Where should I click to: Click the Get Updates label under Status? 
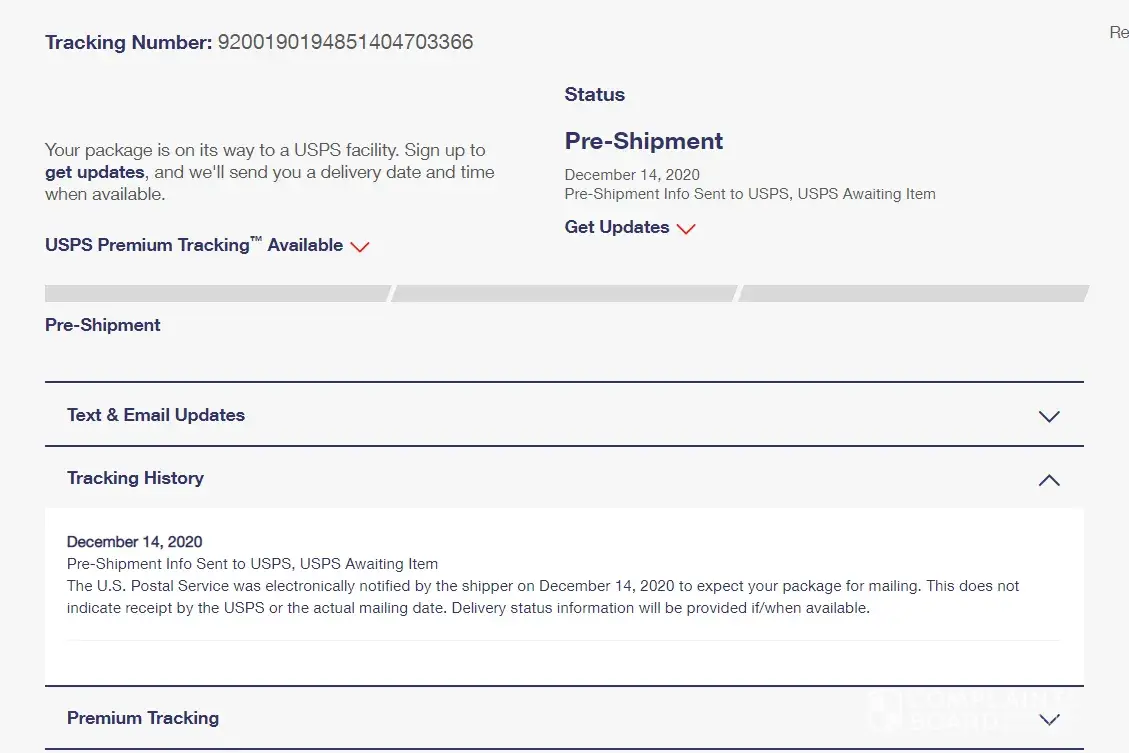616,227
